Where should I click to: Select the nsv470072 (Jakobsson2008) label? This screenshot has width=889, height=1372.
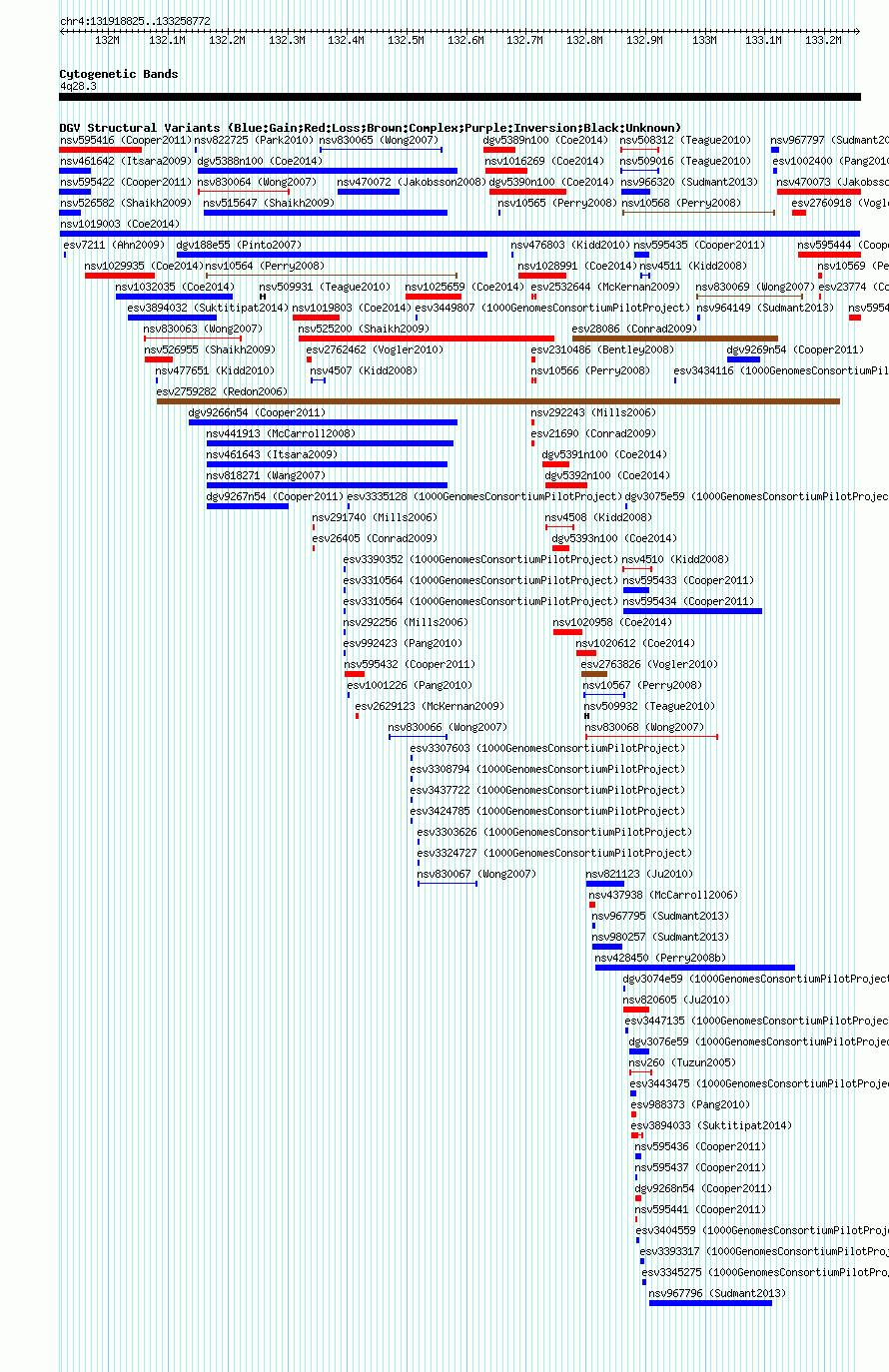coord(412,182)
